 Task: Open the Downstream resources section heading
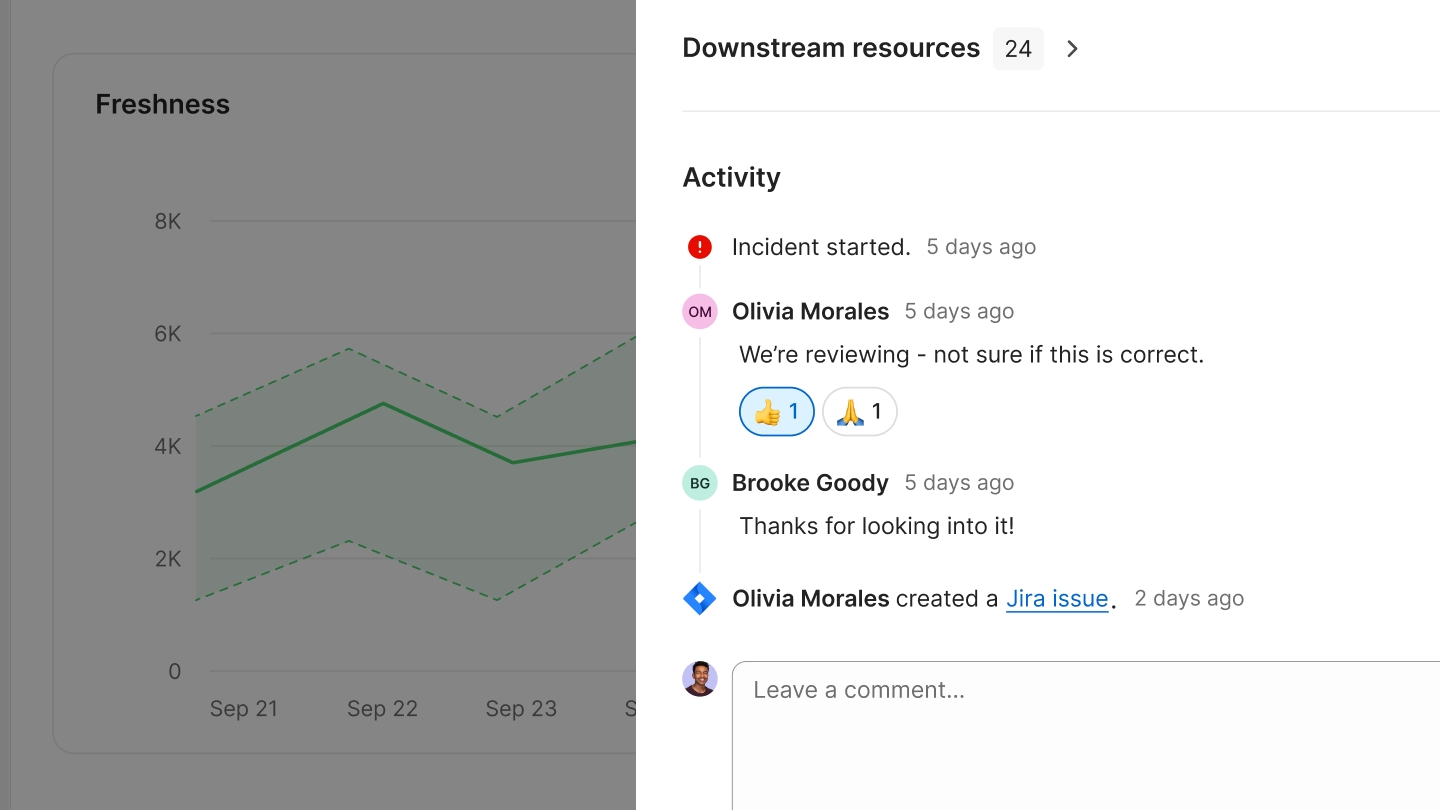coord(831,48)
